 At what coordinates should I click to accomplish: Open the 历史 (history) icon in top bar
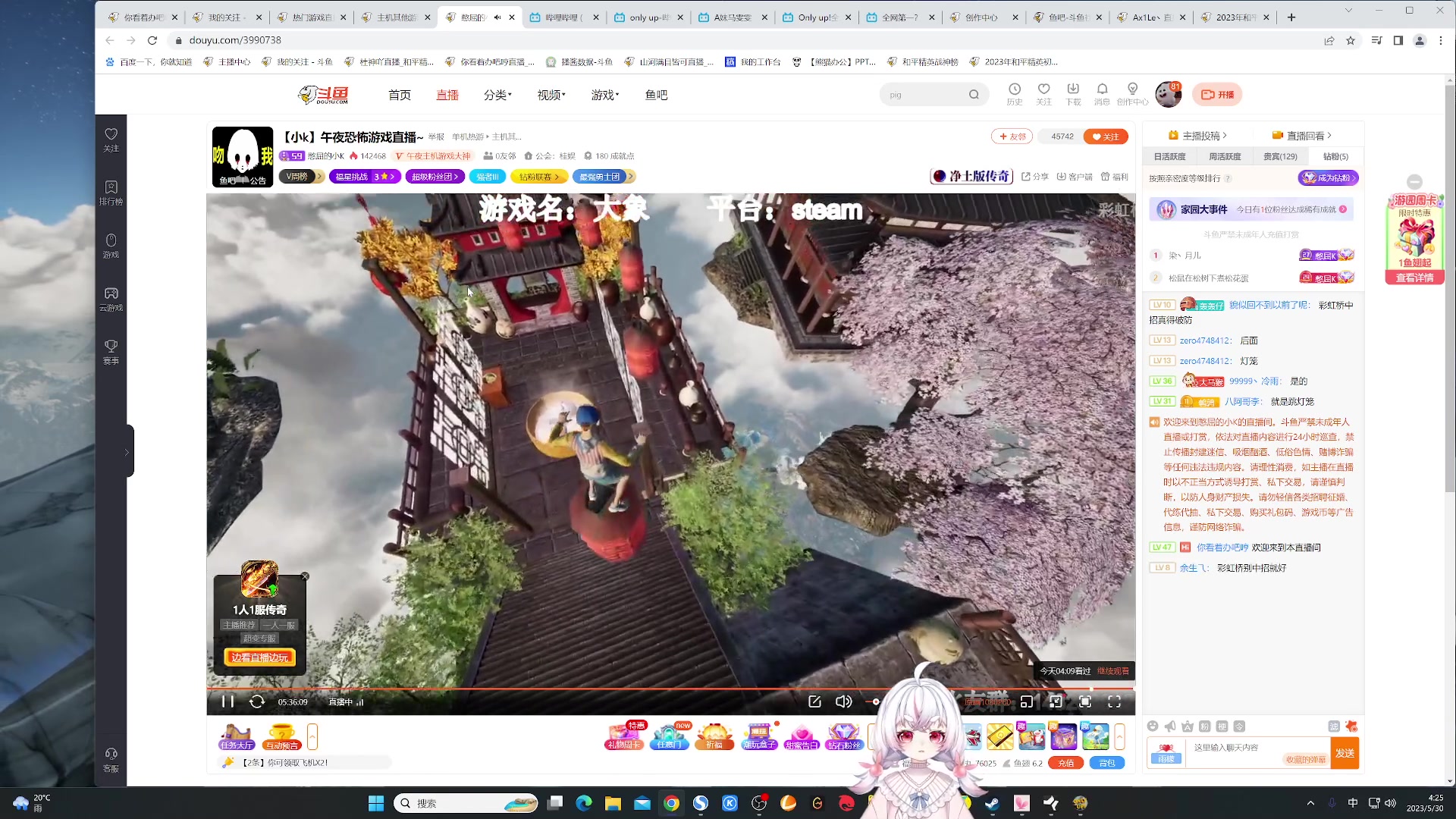click(1014, 94)
